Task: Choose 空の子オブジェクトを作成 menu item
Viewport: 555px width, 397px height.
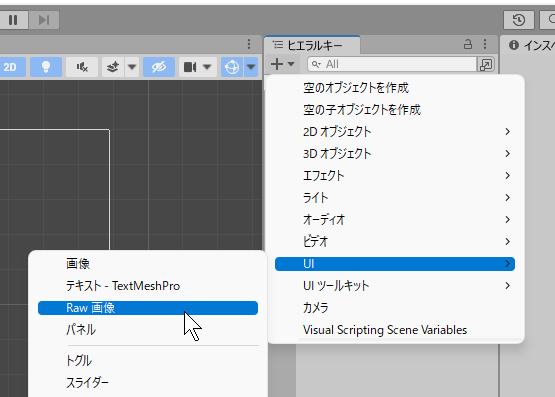Action: tap(395, 110)
